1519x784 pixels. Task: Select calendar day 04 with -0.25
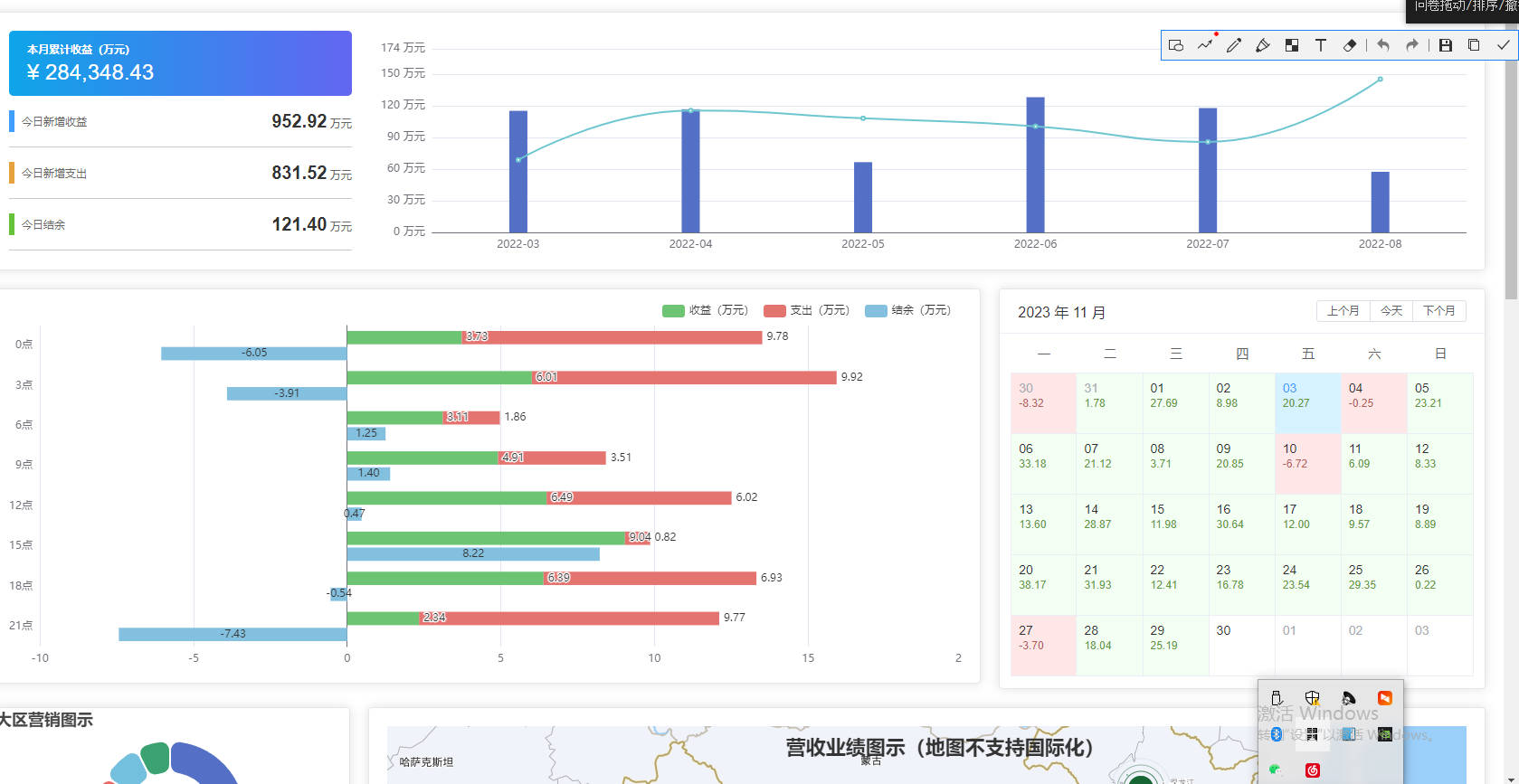click(1374, 403)
